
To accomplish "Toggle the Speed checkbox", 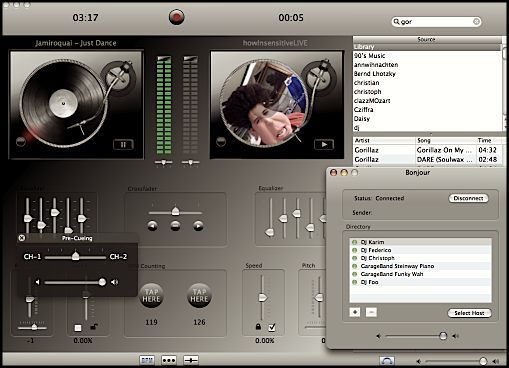I will 272,327.
